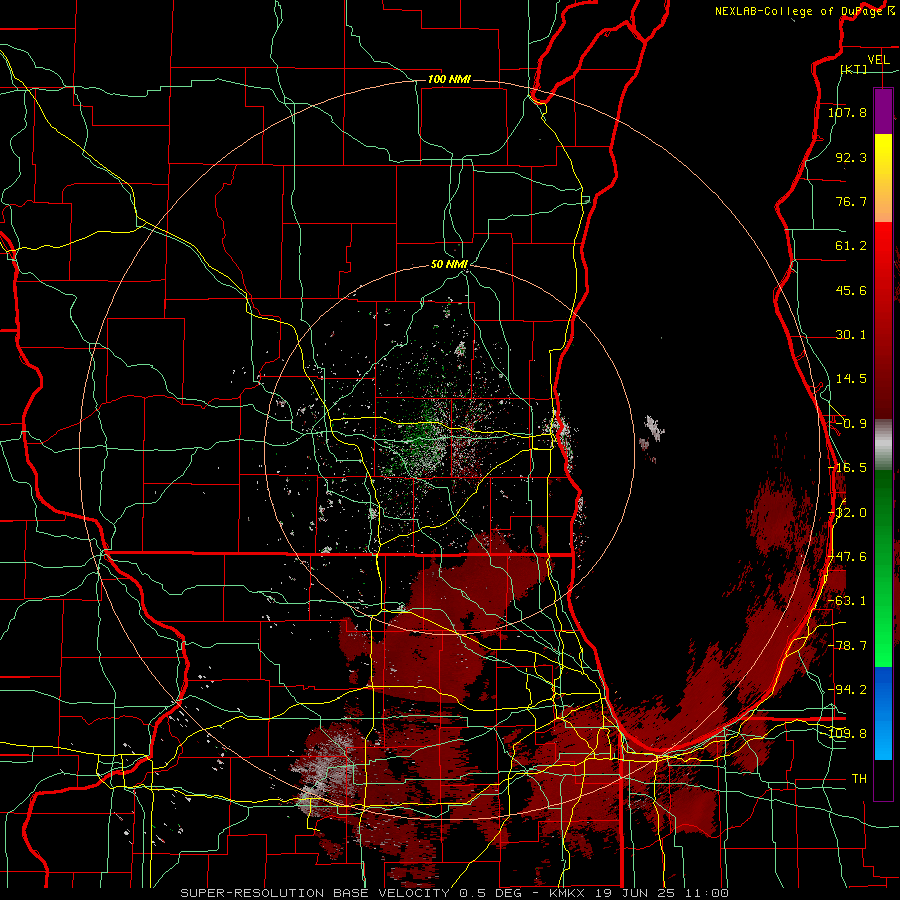The image size is (900, 900).
Task: Click the 61.2 velocity scale value
Action: click(x=851, y=246)
